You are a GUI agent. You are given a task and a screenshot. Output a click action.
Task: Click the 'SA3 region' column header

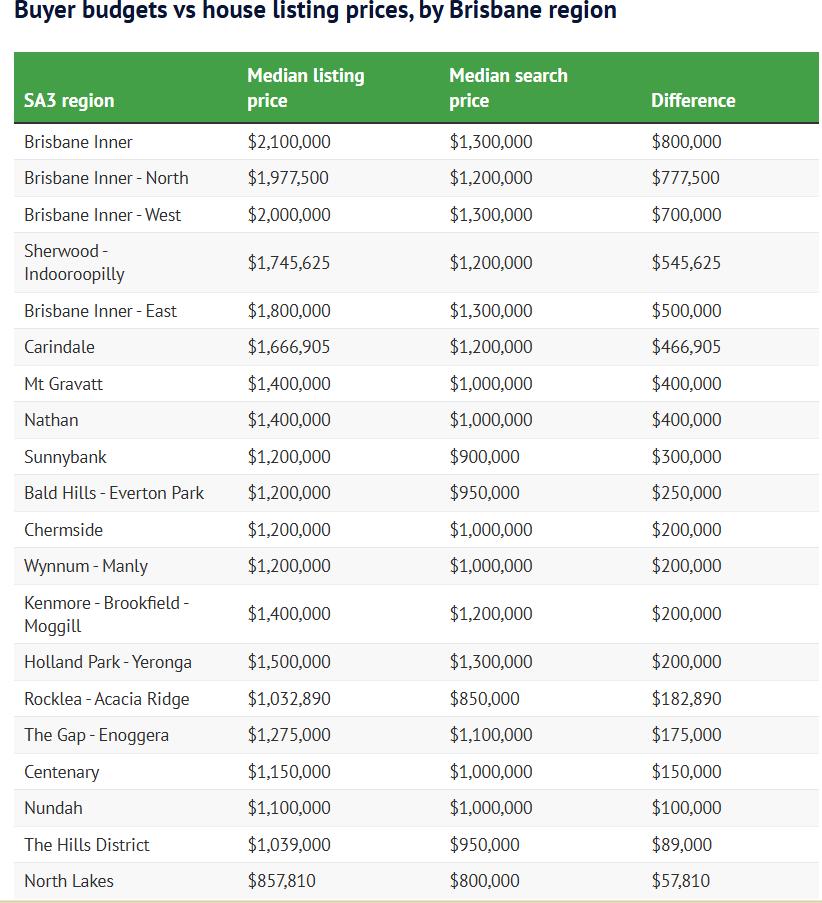69,101
